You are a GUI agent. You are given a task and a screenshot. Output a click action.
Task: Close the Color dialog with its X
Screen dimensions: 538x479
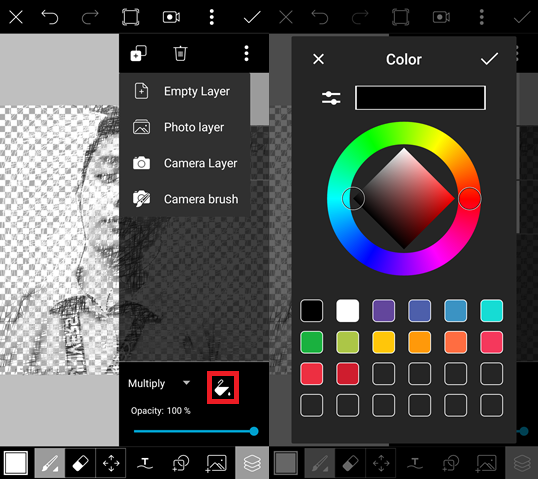(318, 59)
